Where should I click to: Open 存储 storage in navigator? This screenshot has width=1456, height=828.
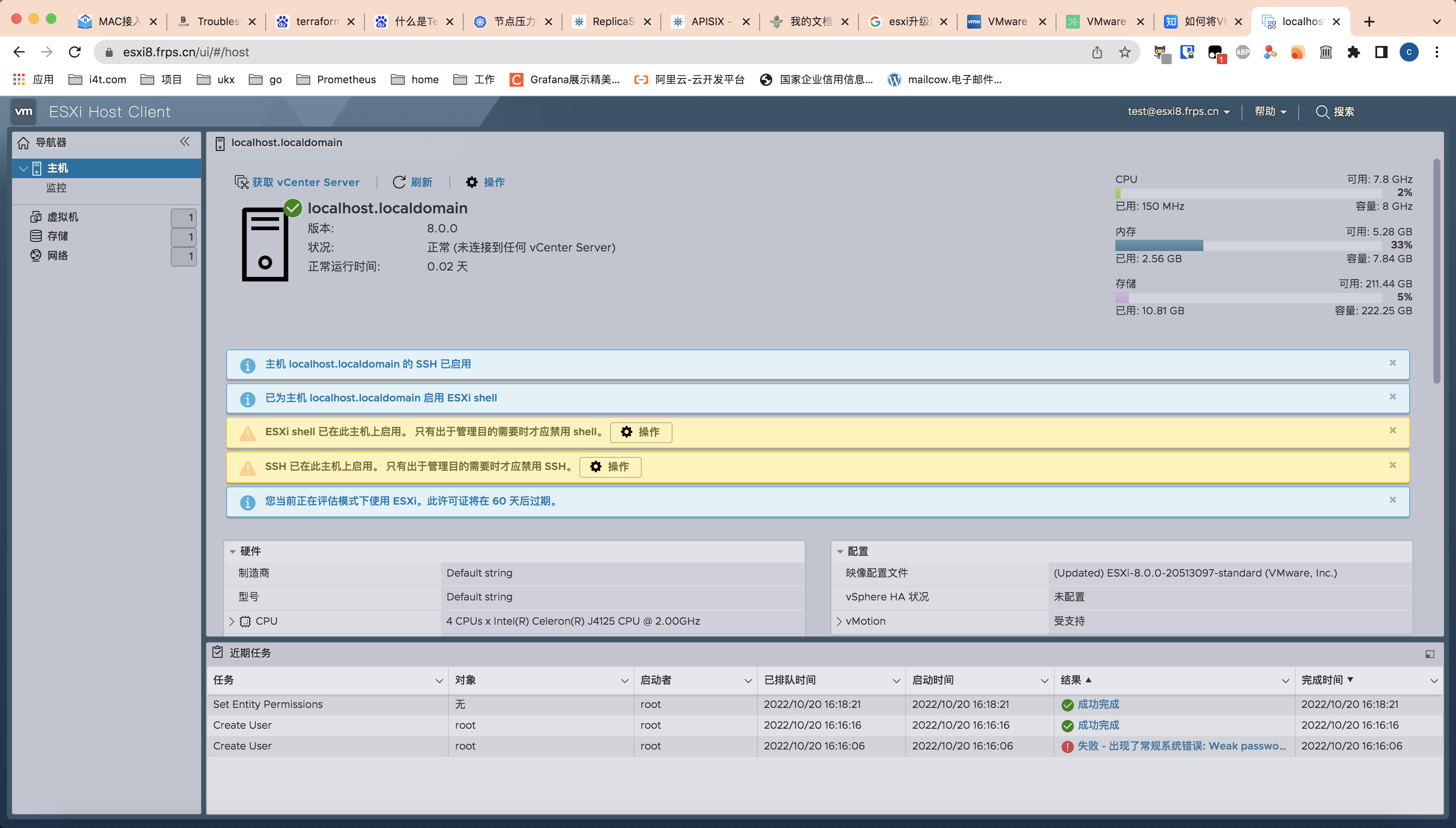coord(57,236)
